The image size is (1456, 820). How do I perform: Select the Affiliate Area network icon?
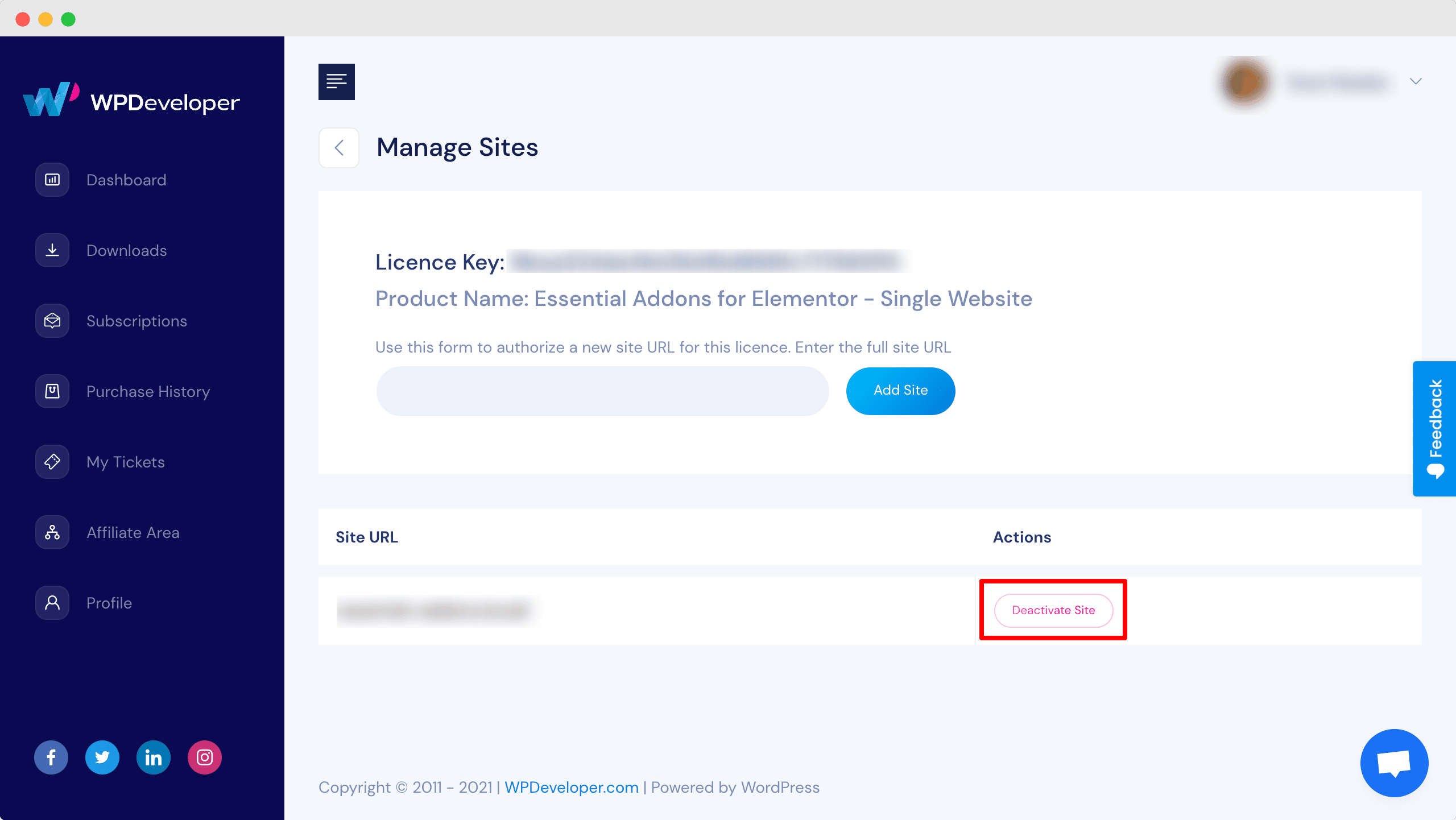click(51, 532)
